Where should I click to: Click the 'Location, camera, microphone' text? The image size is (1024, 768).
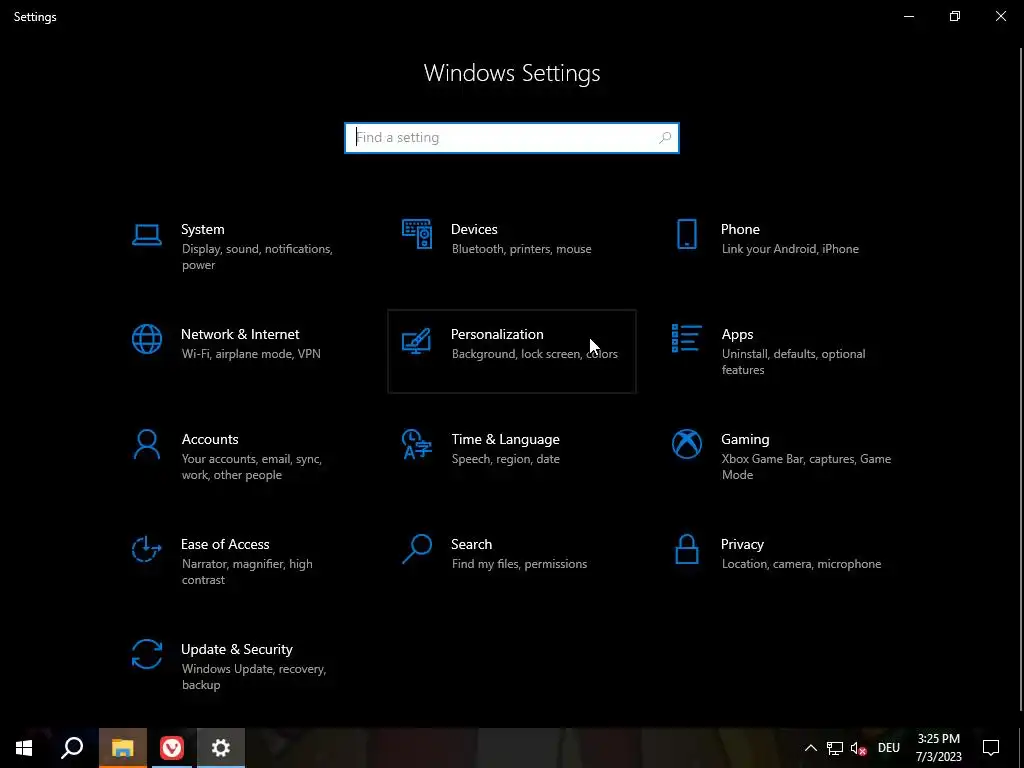point(801,564)
